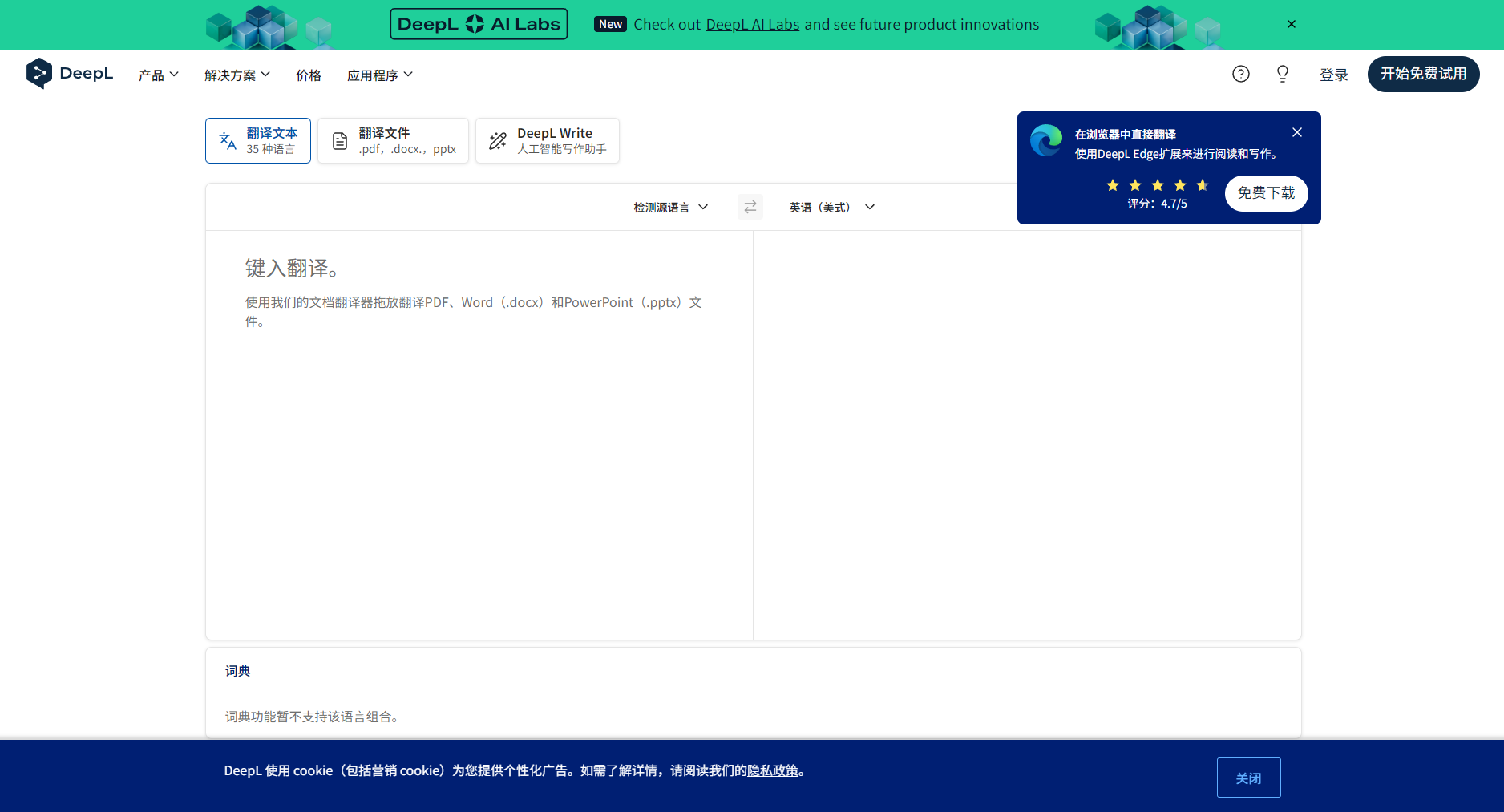The image size is (1504, 812).
Task: Click the 词典 heading
Action: (x=238, y=671)
